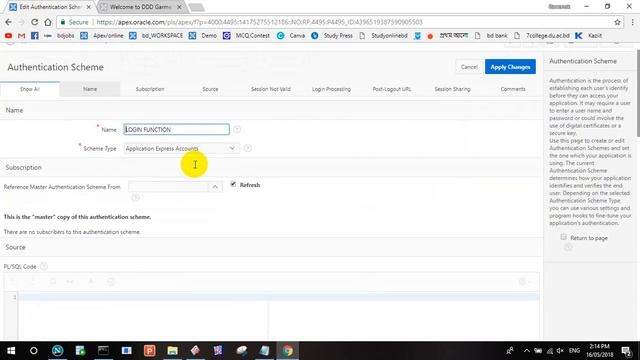
Task: Switch to the Show All tab
Action: (30, 89)
